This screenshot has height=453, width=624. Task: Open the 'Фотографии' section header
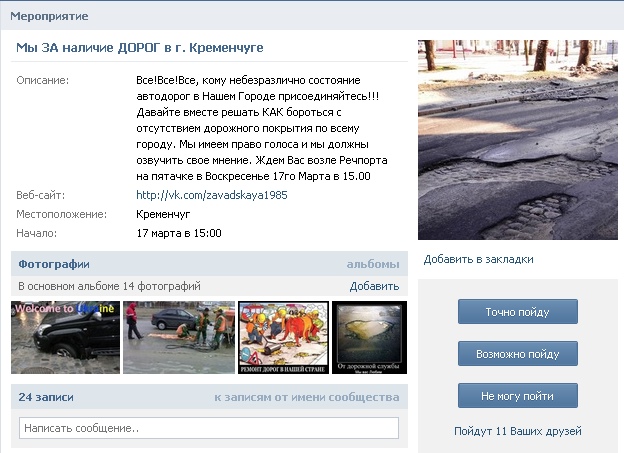click(x=54, y=264)
